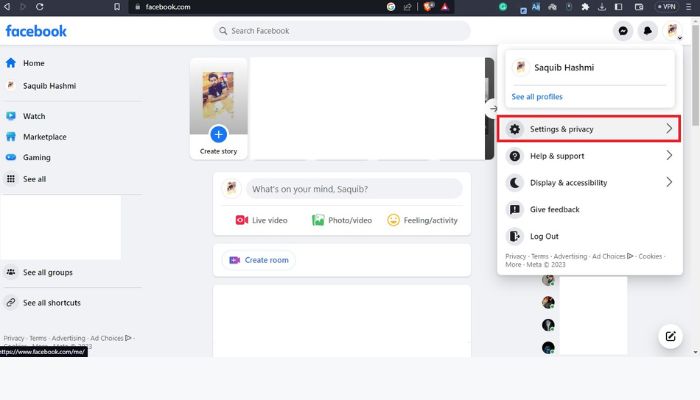Open Settings & privacy menu item
Image resolution: width=700 pixels, height=400 pixels.
pos(589,129)
